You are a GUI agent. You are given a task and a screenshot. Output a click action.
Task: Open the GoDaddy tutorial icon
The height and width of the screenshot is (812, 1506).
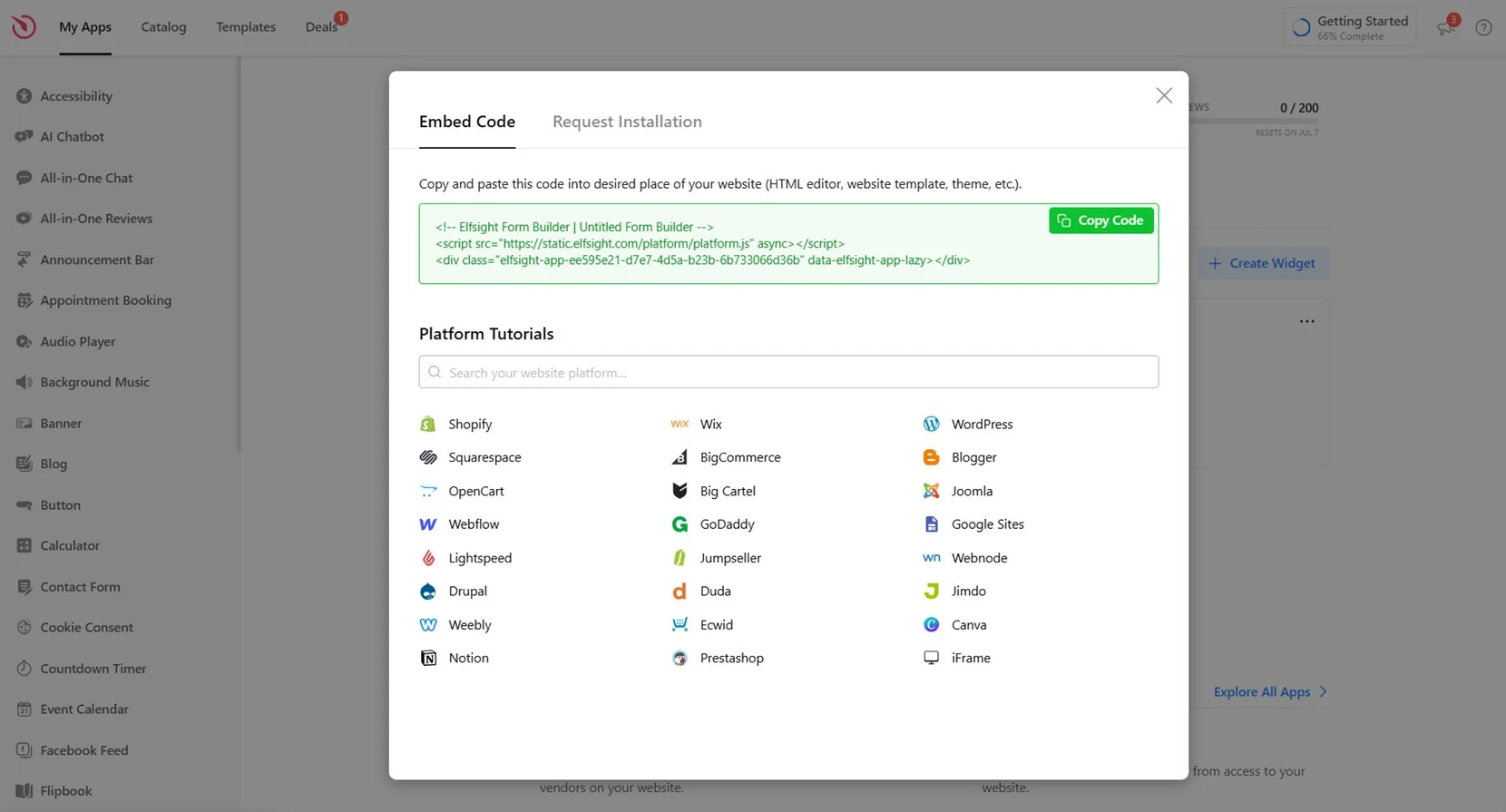[x=680, y=524]
